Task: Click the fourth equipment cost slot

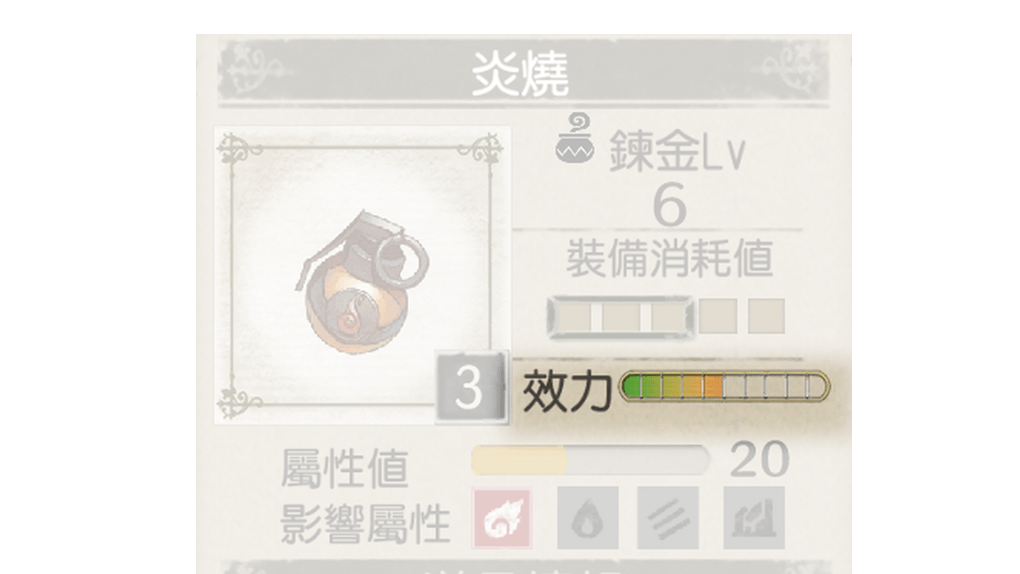Action: [x=718, y=316]
